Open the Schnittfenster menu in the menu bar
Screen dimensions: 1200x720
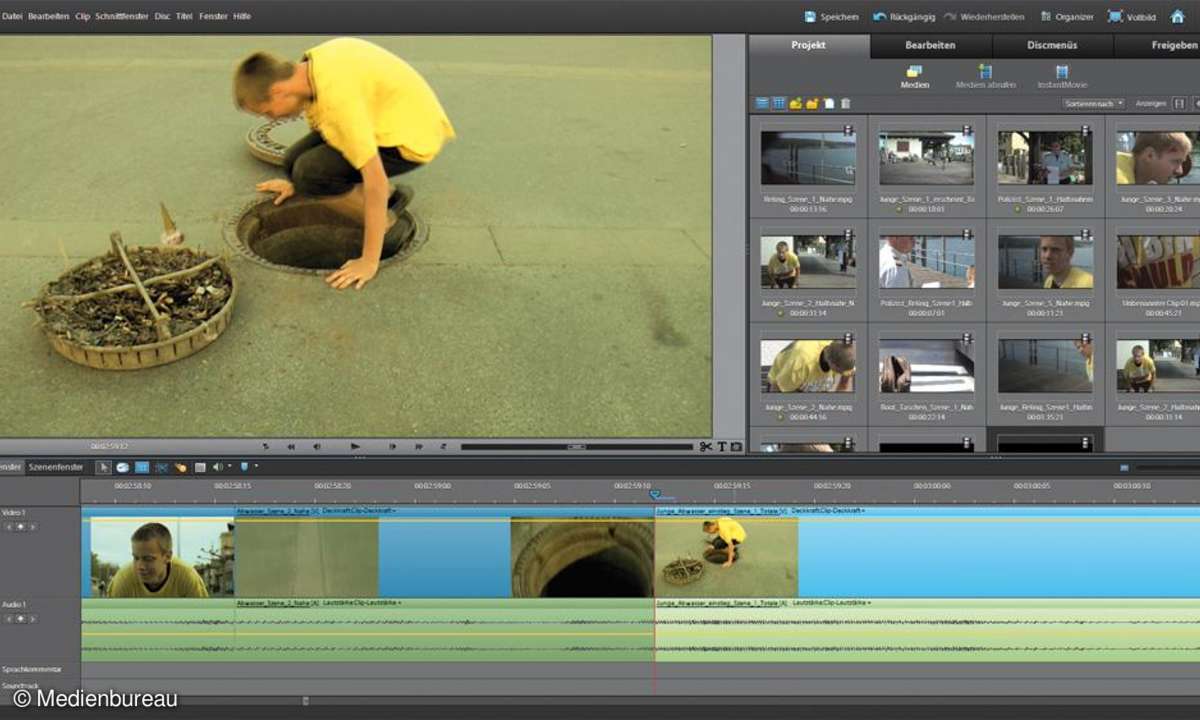[x=122, y=17]
